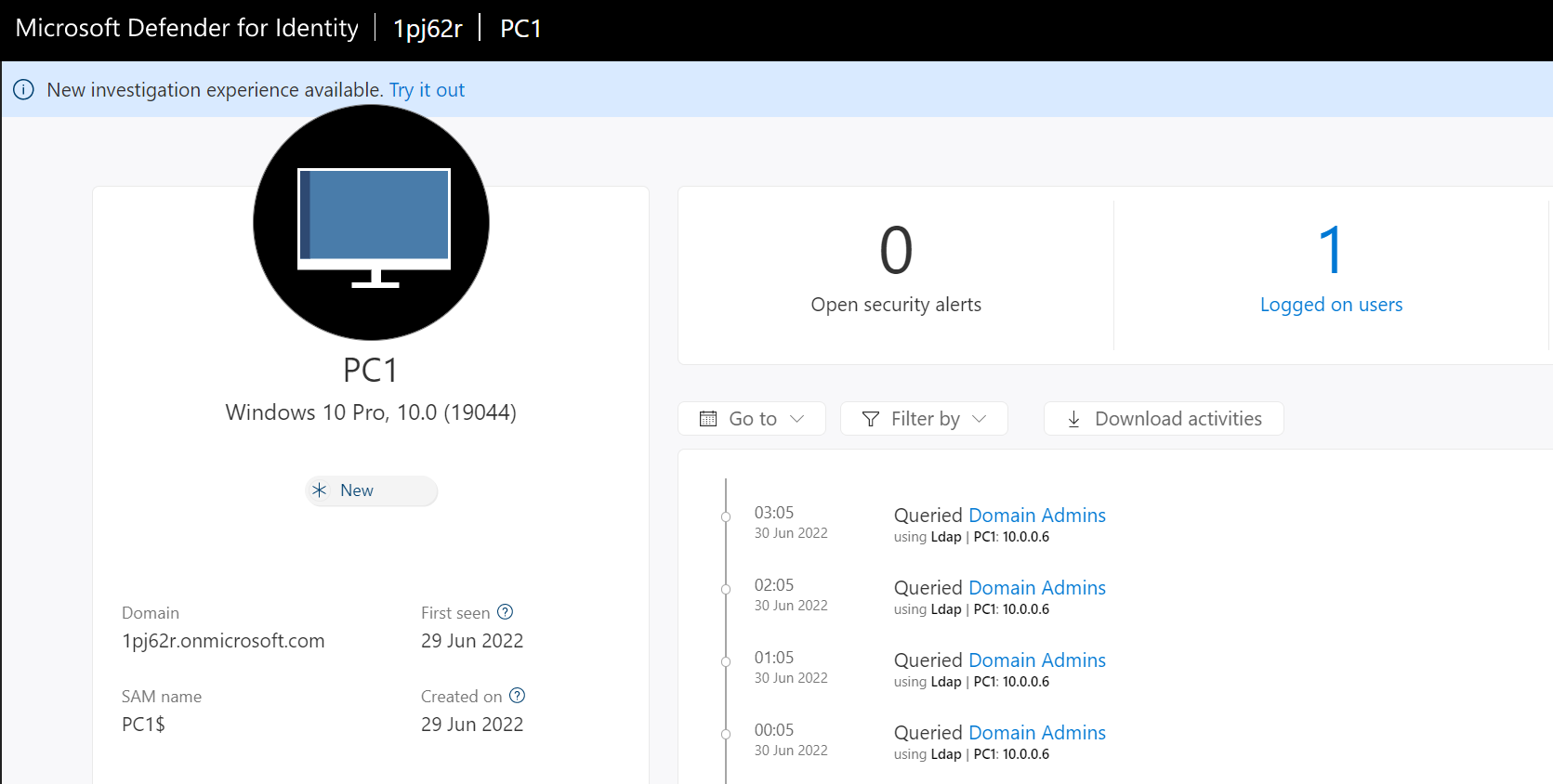Click the PC1 computer avatar image

pyautogui.click(x=371, y=222)
